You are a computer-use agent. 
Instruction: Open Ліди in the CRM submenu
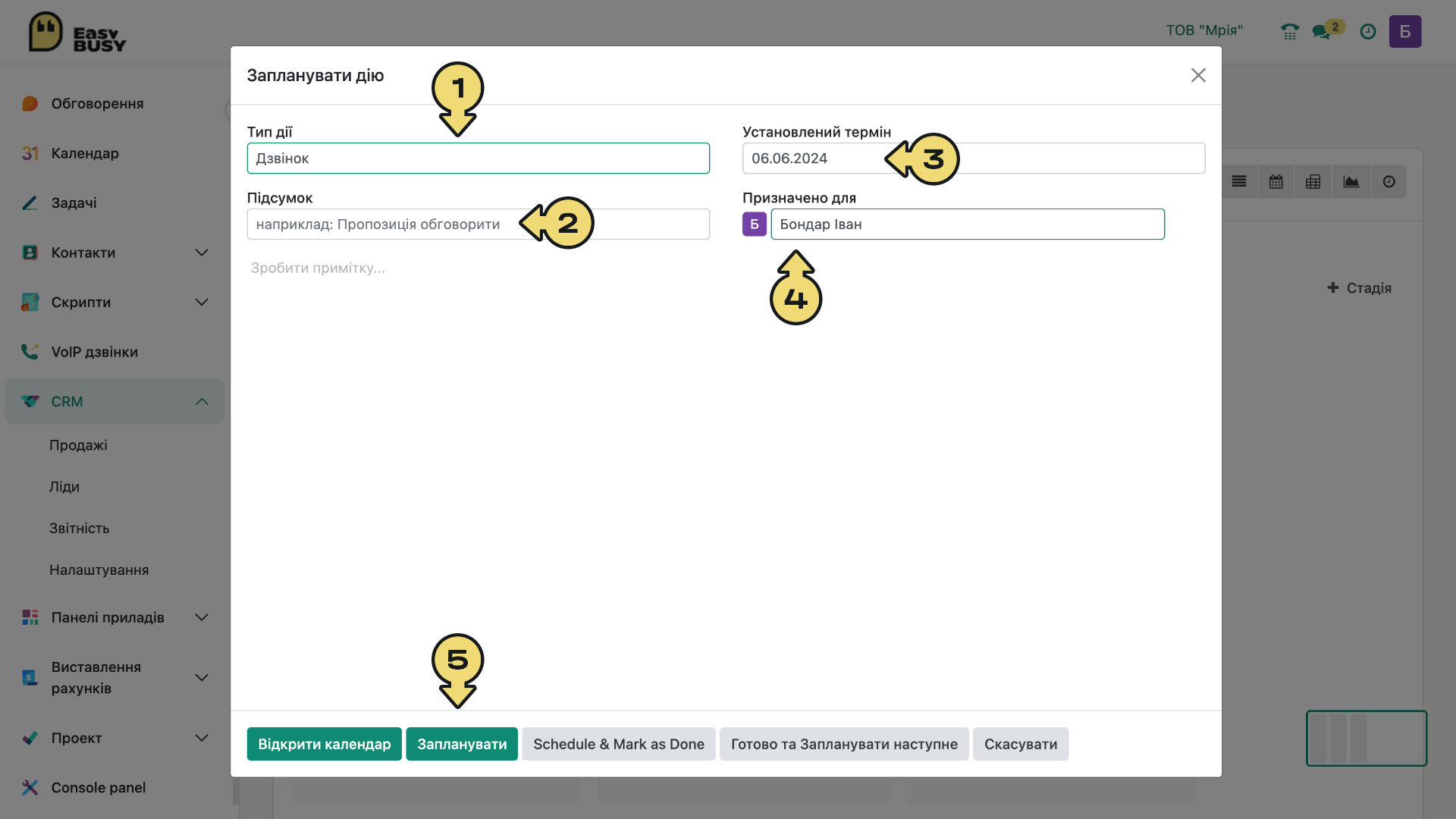[64, 487]
